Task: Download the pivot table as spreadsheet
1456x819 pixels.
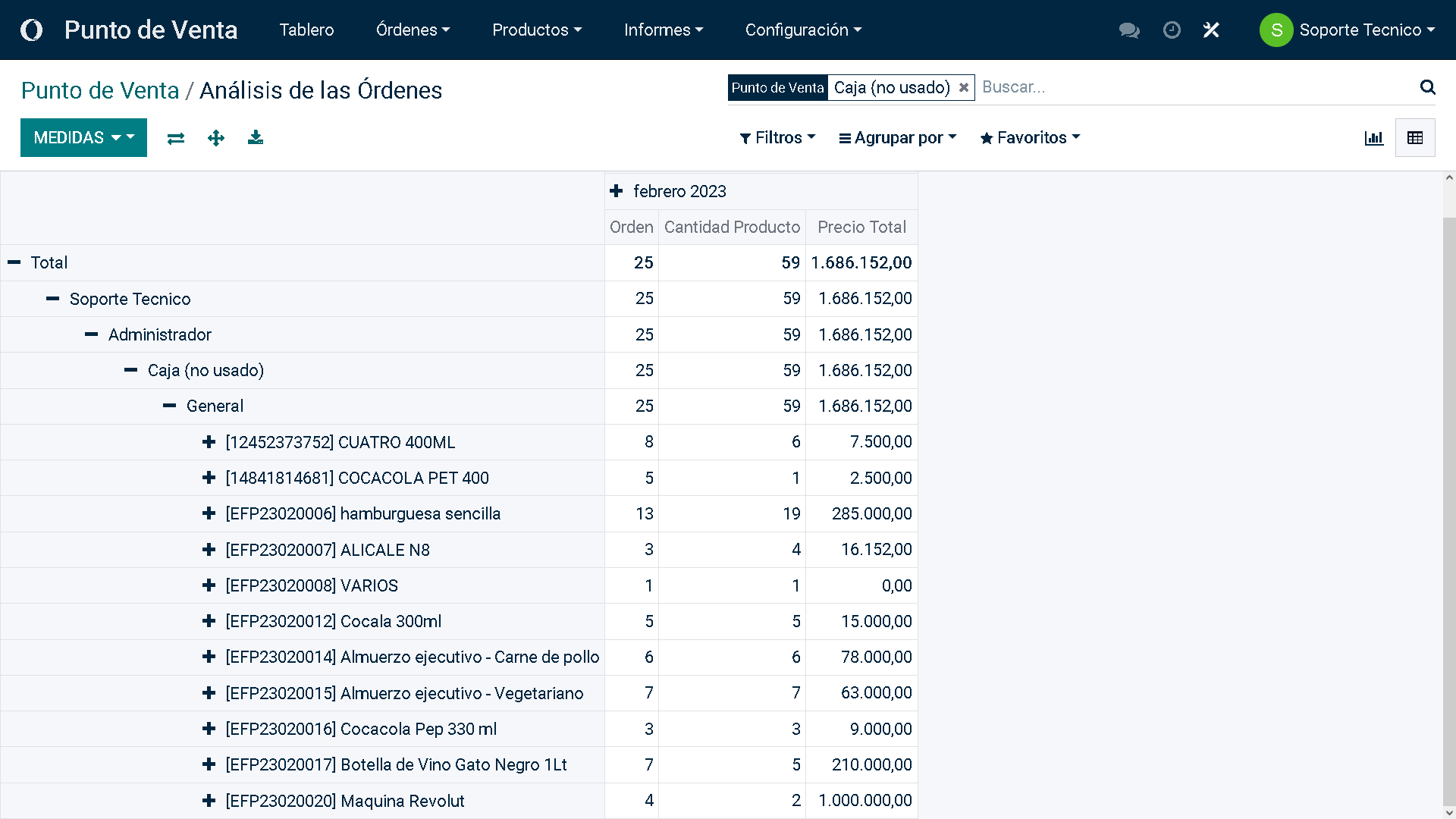Action: click(256, 137)
